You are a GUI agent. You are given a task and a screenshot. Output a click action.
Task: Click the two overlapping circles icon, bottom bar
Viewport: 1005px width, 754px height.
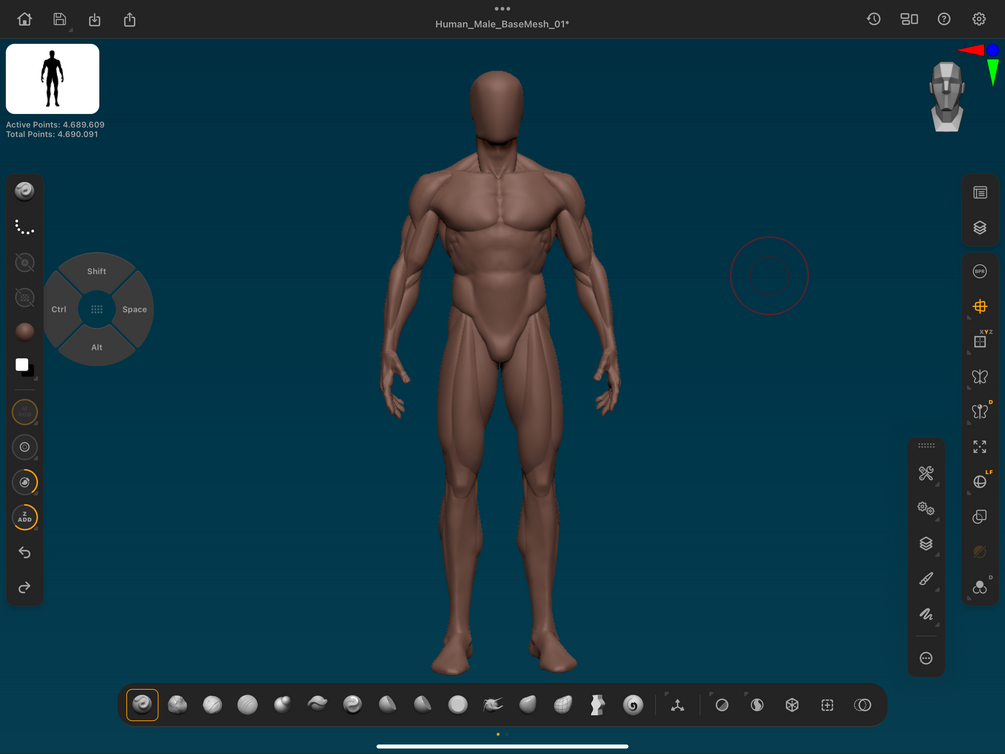(x=863, y=705)
